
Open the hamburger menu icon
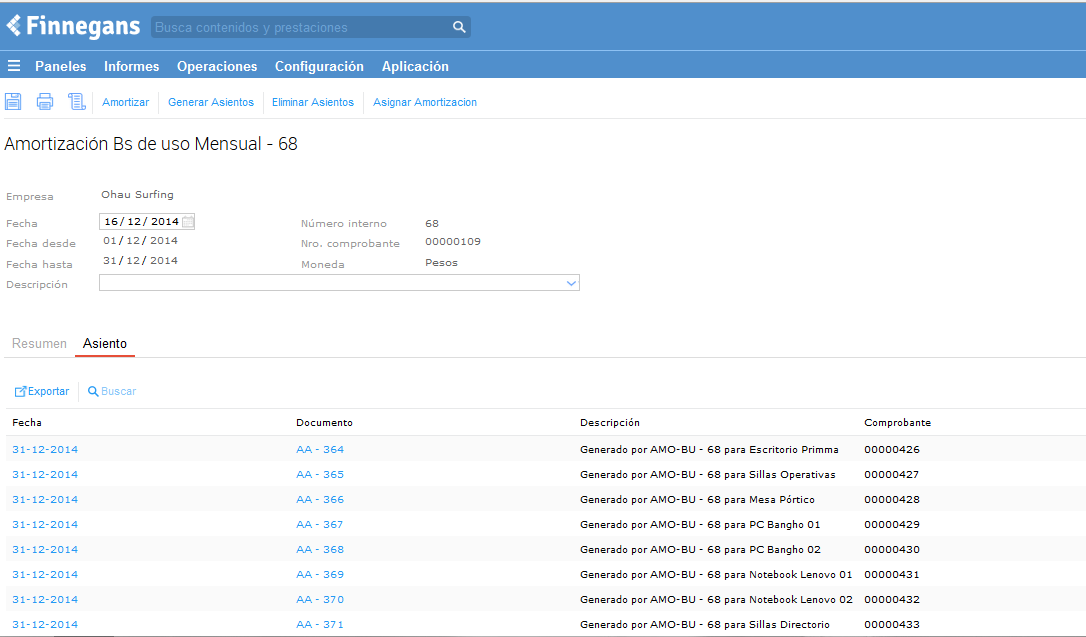pos(14,66)
